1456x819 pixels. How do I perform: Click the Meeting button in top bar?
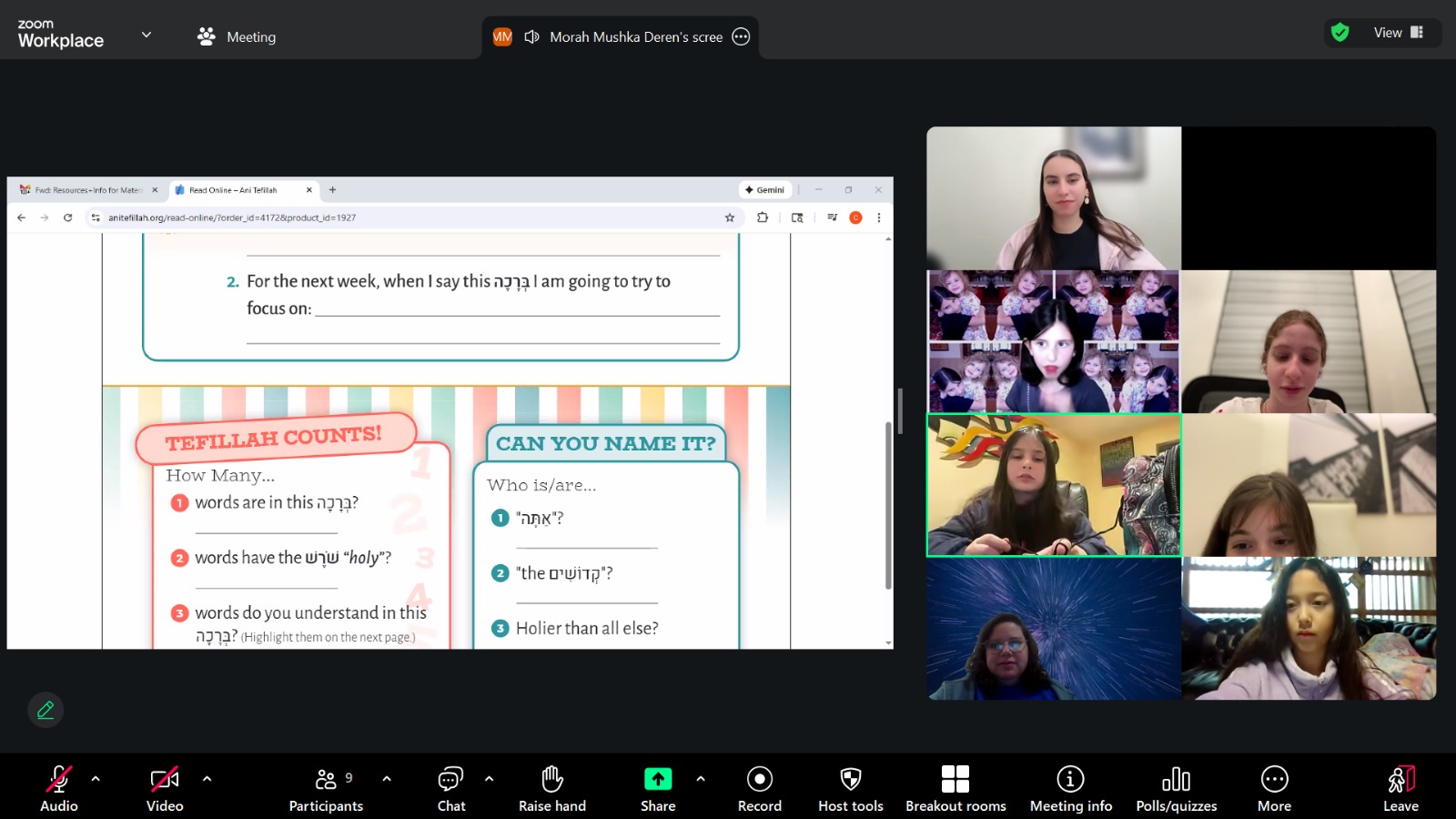(x=237, y=37)
